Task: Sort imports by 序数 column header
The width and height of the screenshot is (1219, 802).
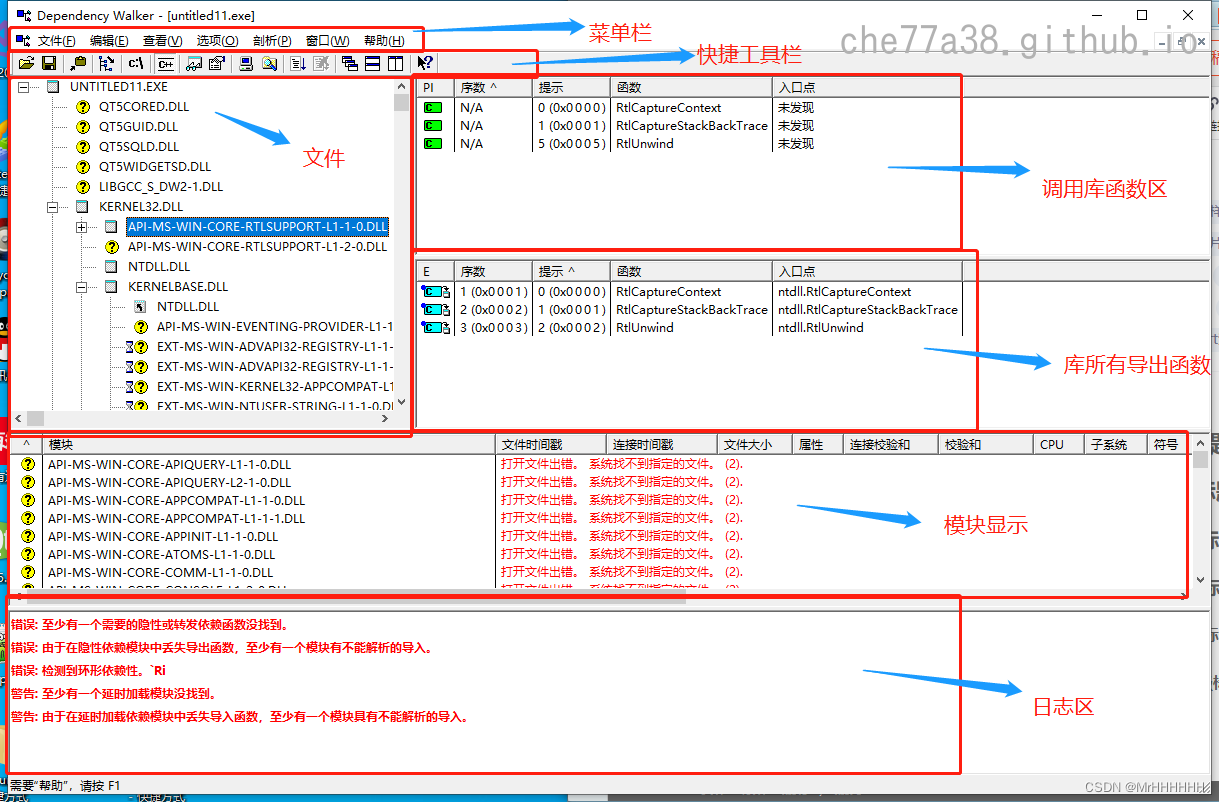Action: point(493,88)
